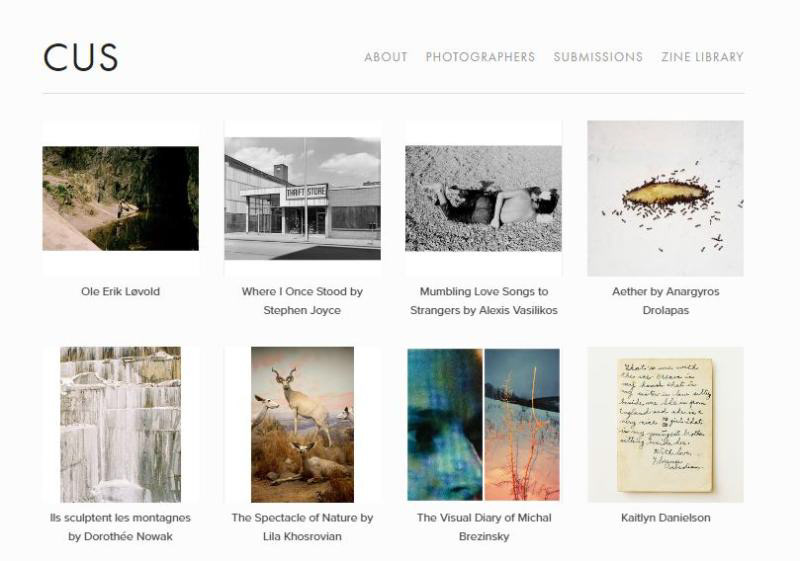Open Mumbling Love Songs to Strangers caption
This screenshot has width=800, height=561.
tap(483, 301)
